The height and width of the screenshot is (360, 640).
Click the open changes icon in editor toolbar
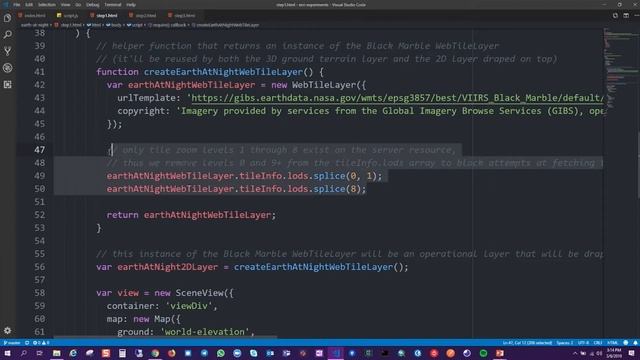(x=615, y=16)
